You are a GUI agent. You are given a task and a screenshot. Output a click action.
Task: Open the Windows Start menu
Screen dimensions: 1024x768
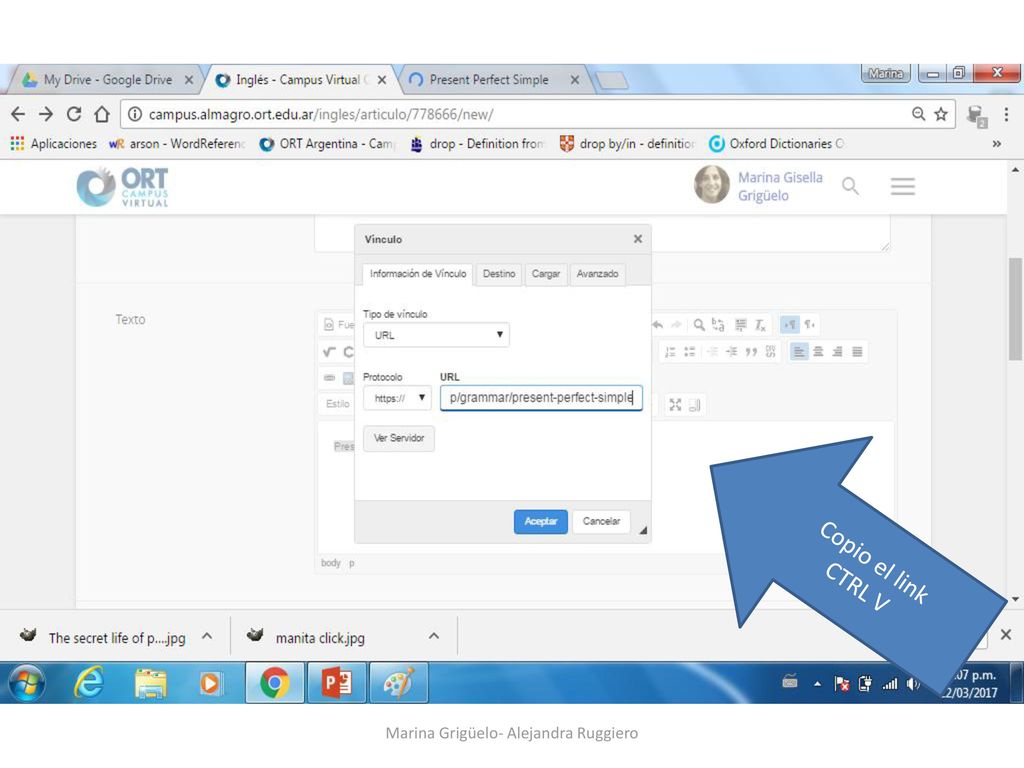click(27, 683)
